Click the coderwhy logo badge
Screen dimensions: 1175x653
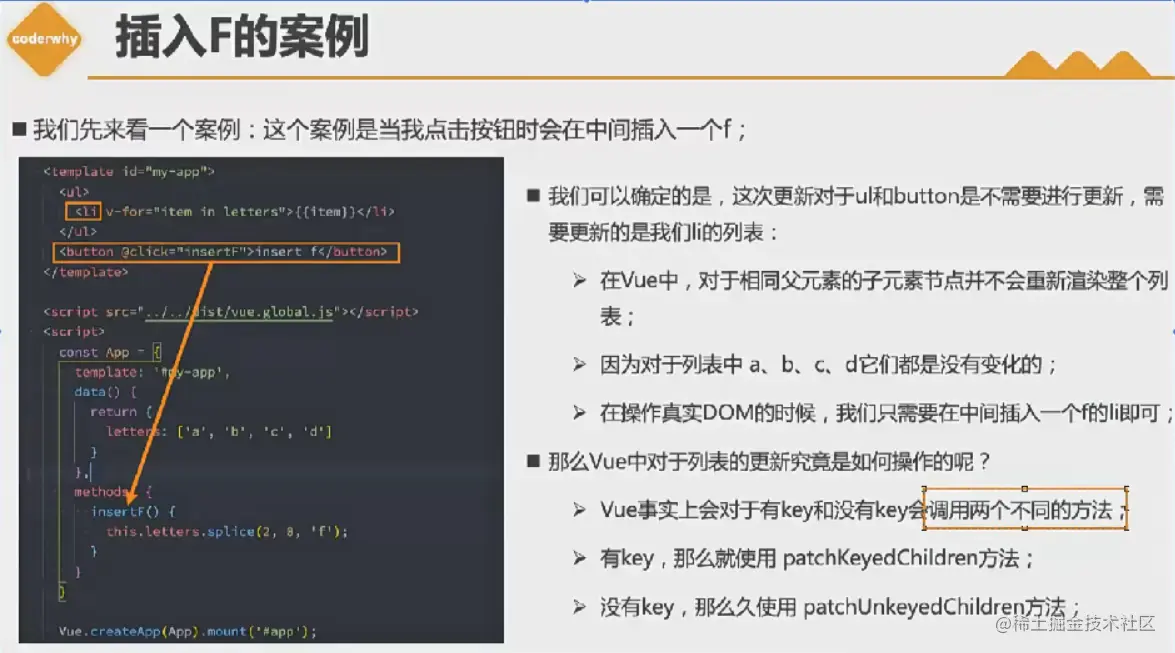pyautogui.click(x=44, y=39)
